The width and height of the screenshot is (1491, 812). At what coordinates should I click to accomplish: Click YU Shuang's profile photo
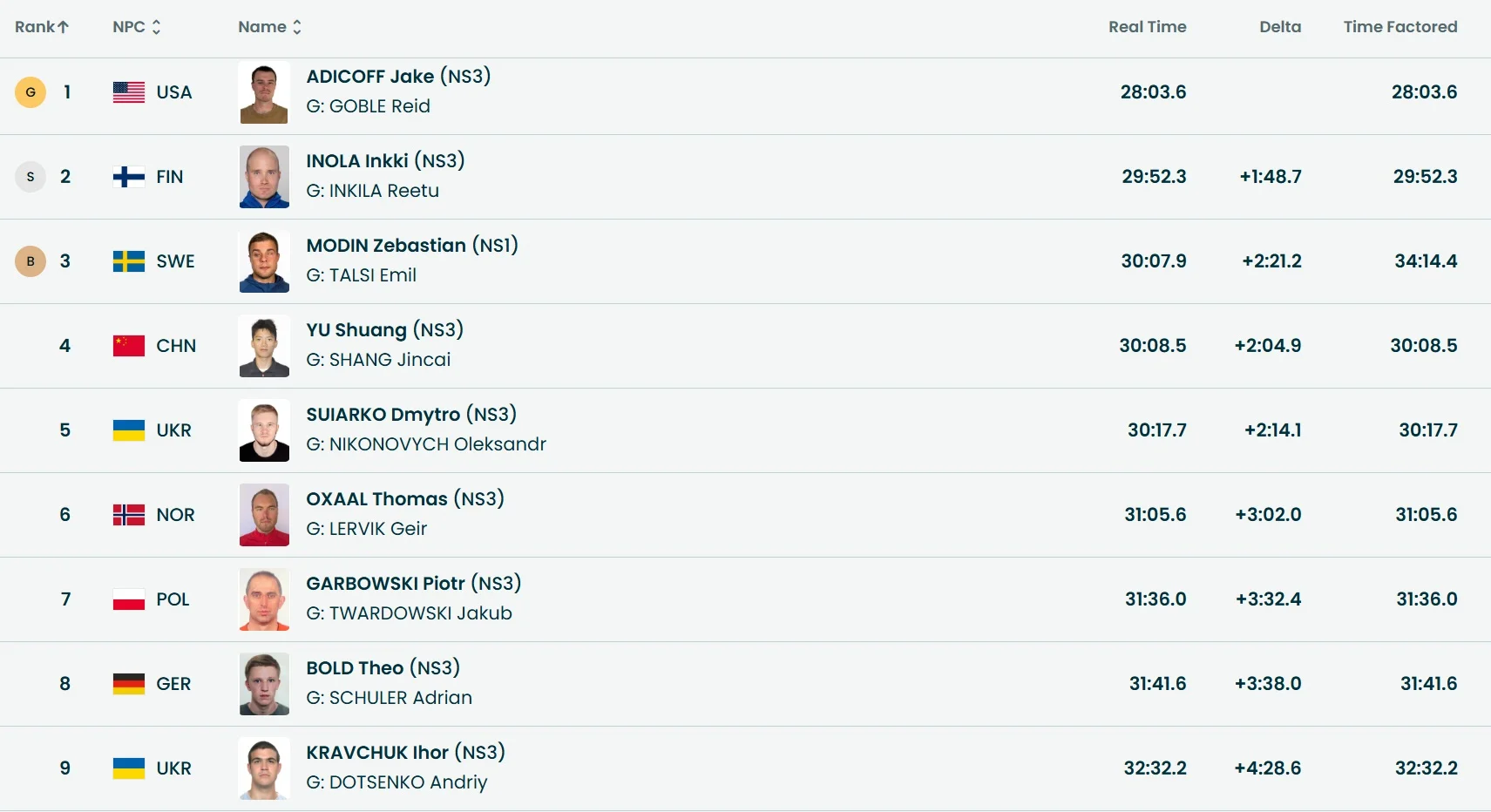coord(264,346)
